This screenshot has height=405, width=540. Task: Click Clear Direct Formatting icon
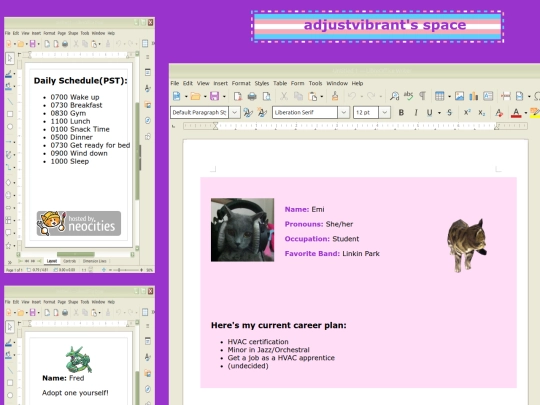point(499,113)
